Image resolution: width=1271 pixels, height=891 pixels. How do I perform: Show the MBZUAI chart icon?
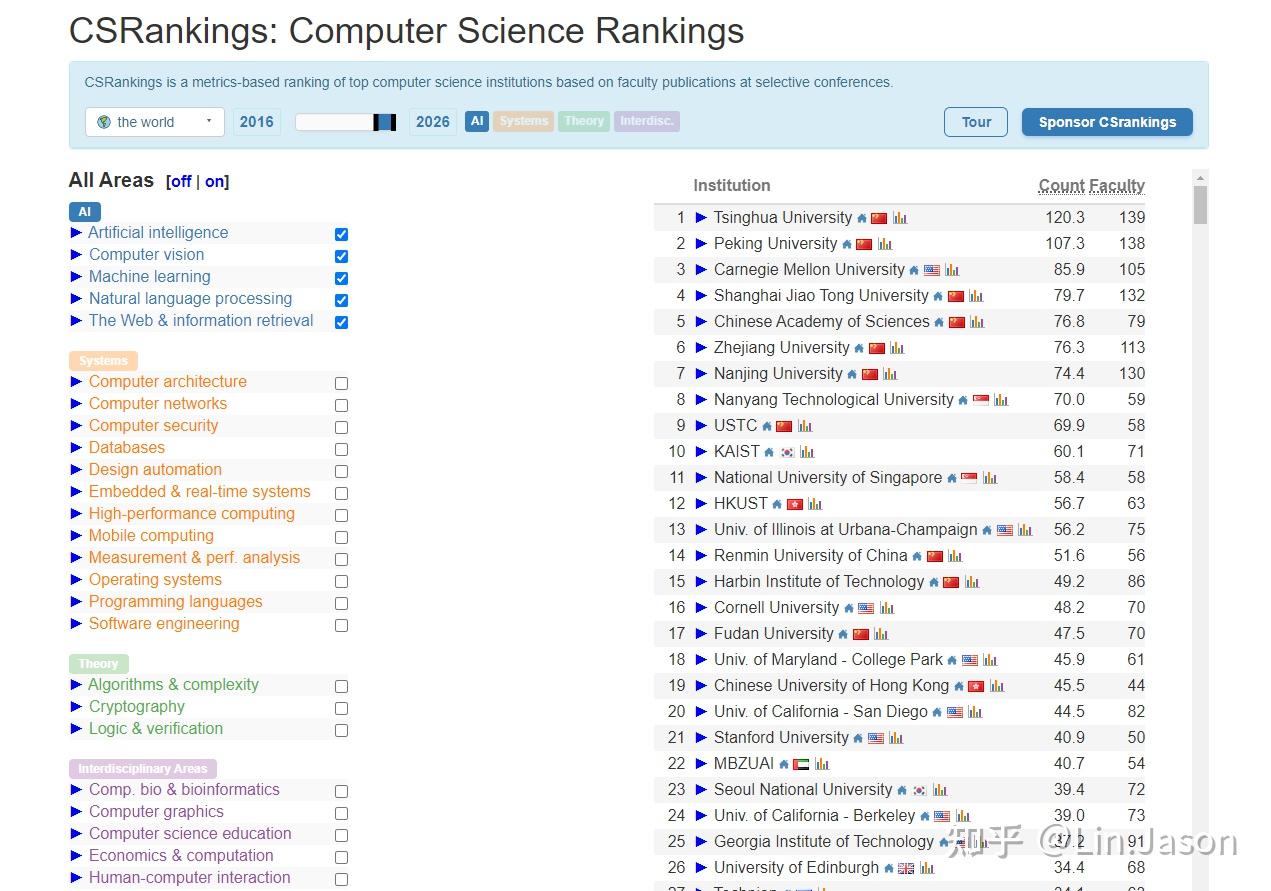(822, 764)
